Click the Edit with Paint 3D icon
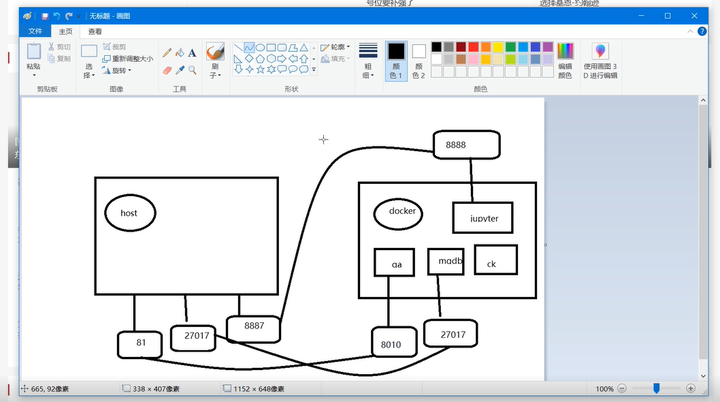Image resolution: width=720 pixels, height=402 pixels. pyautogui.click(x=600, y=51)
